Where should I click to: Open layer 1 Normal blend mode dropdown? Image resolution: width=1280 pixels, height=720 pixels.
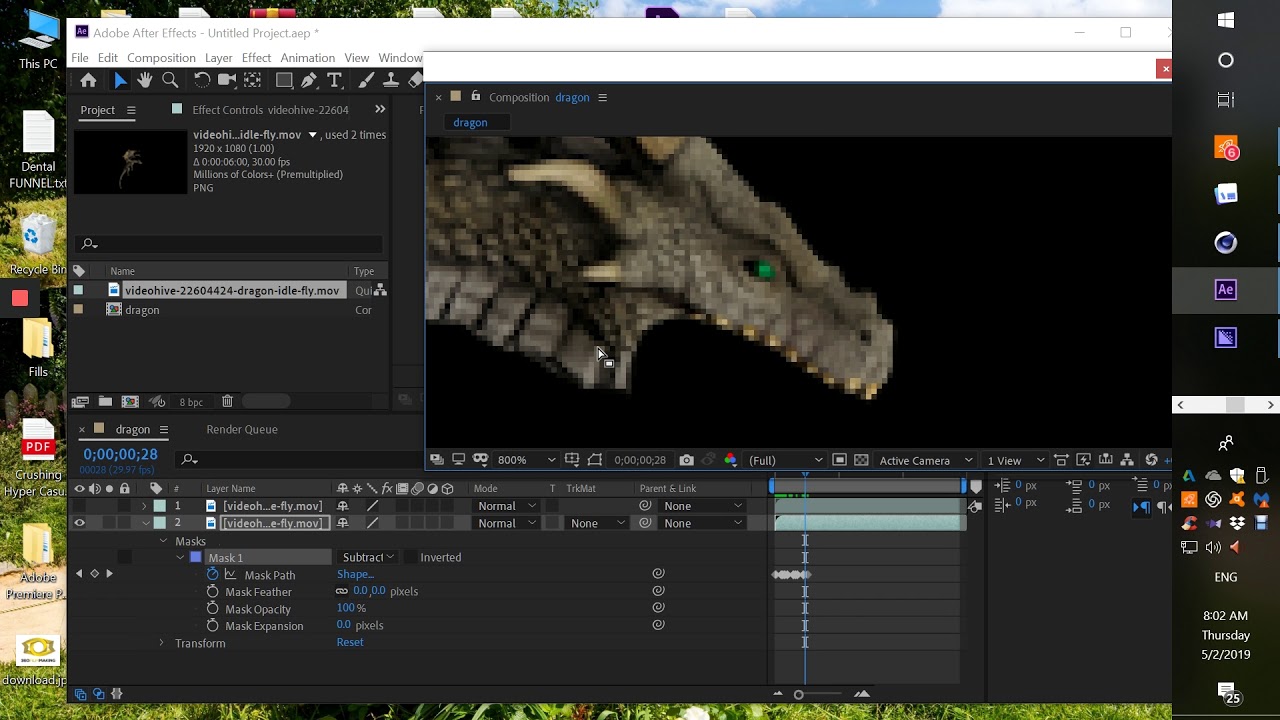coord(509,506)
